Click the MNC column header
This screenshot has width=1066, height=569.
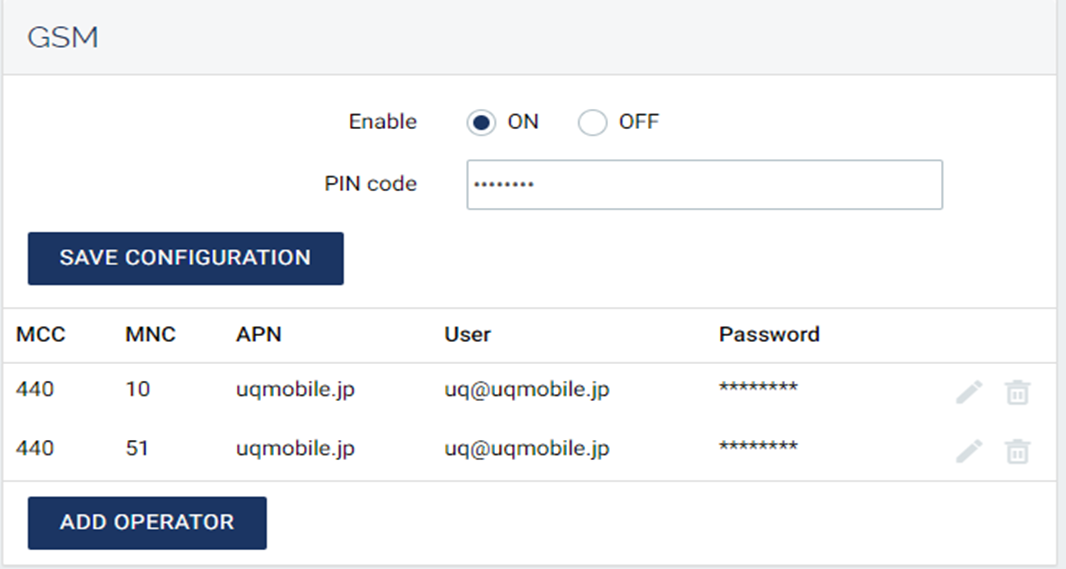[x=151, y=335]
